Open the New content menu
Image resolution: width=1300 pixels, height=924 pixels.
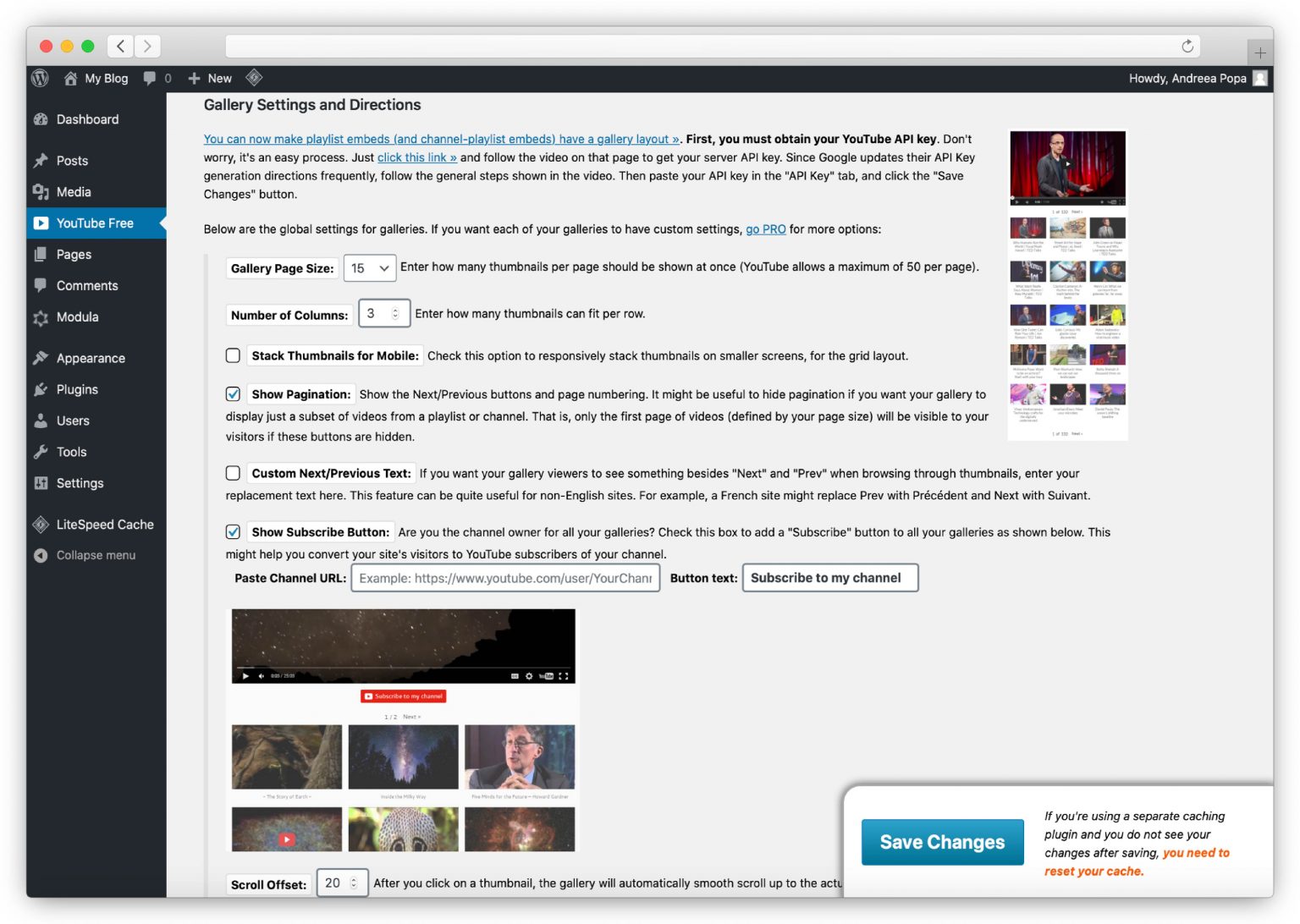209,78
